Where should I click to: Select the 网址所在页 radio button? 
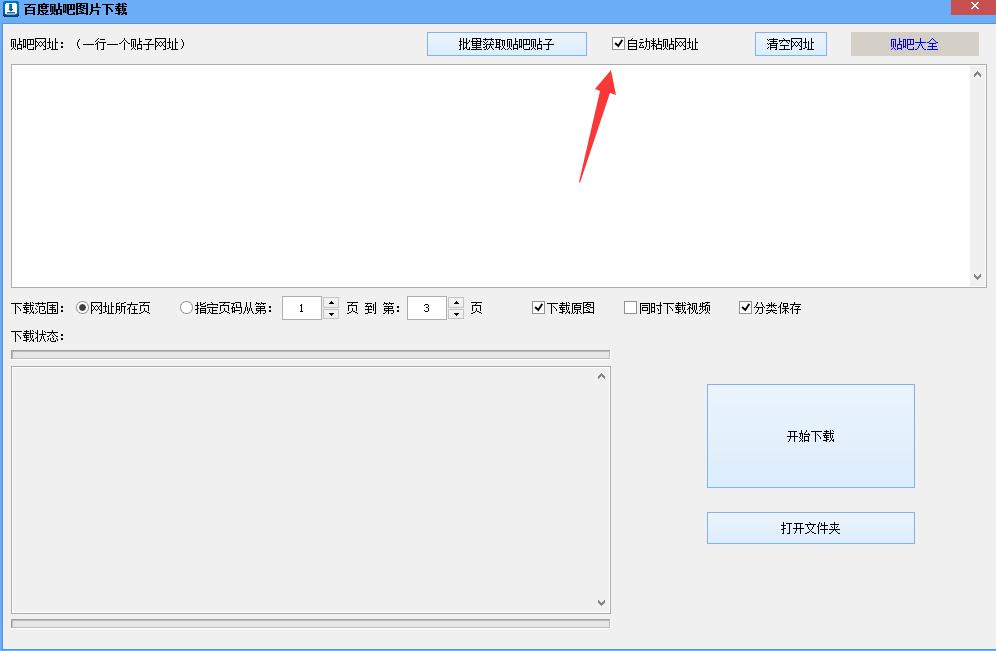(x=82, y=308)
